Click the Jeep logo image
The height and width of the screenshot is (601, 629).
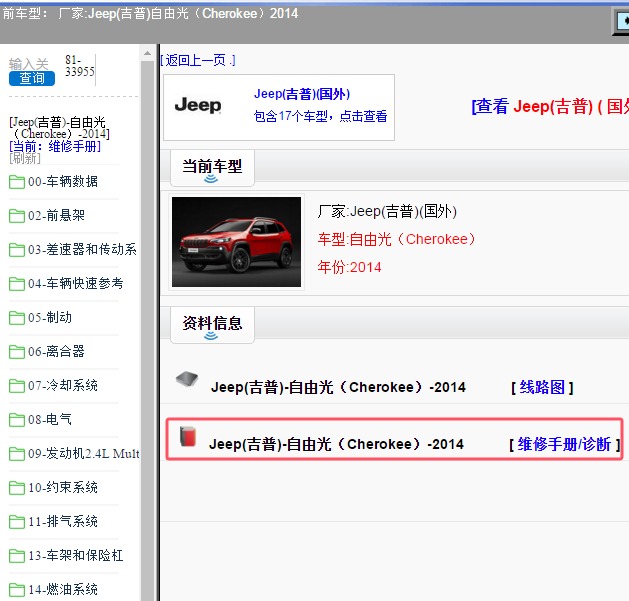click(x=198, y=106)
